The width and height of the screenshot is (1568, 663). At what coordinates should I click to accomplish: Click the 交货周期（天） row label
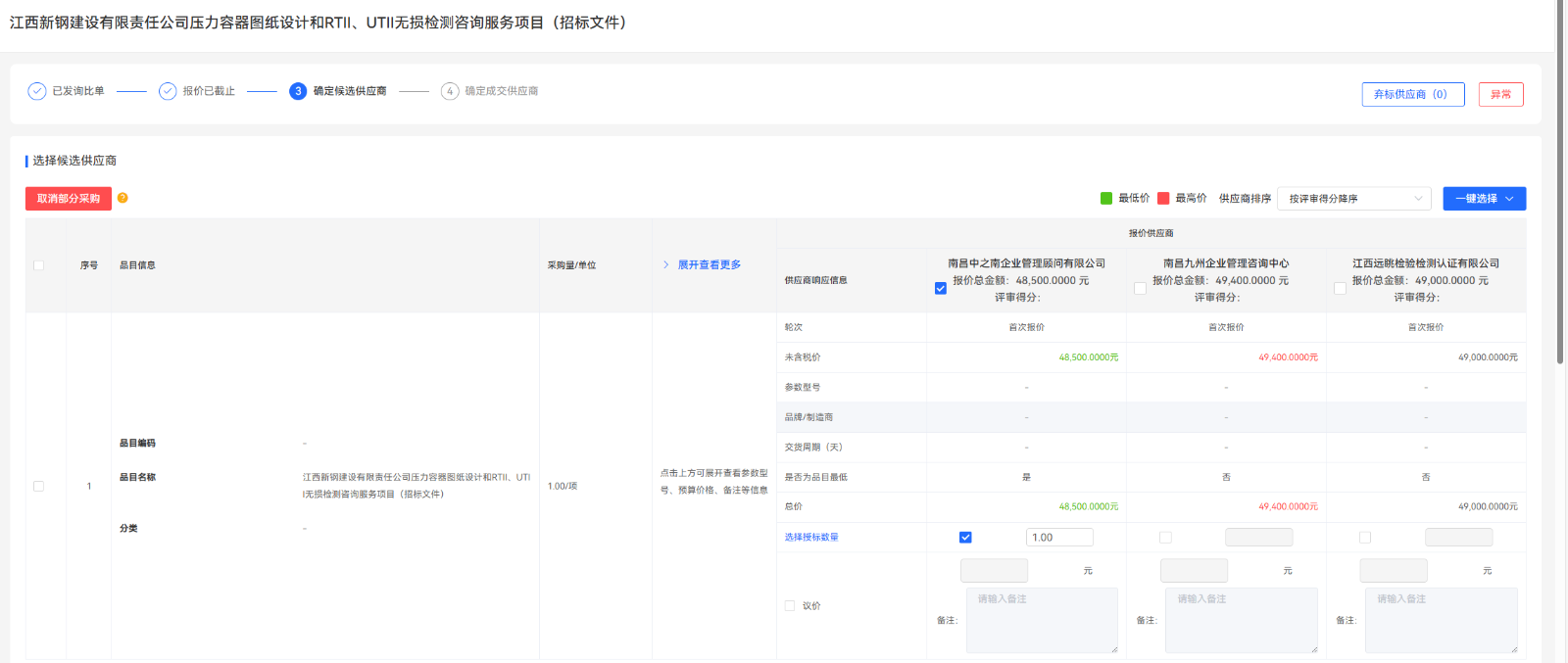pyautogui.click(x=813, y=448)
